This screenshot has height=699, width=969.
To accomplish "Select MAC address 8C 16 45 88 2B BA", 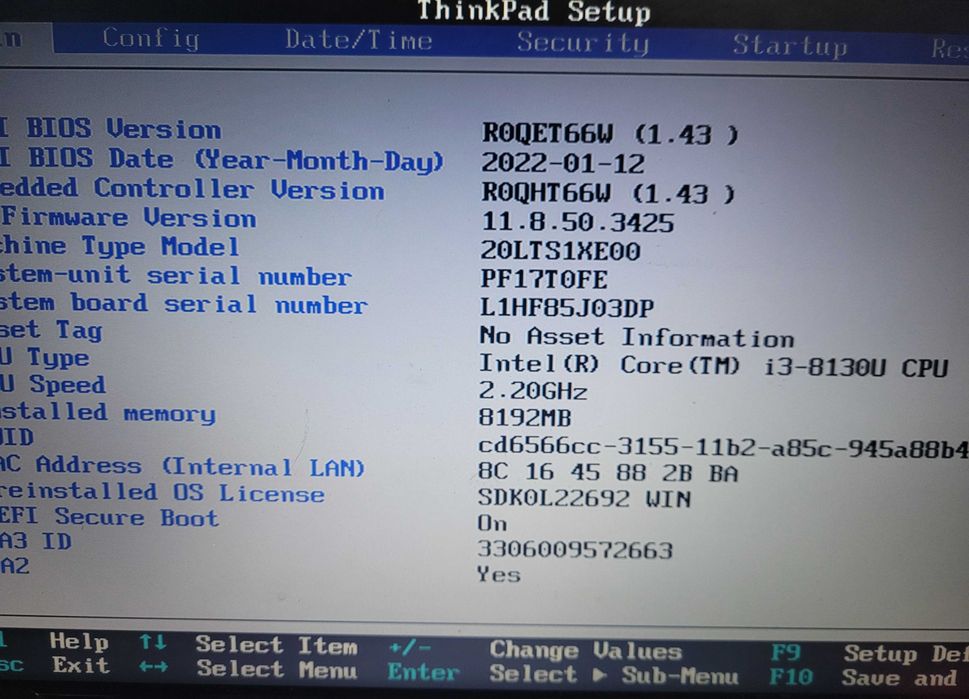I will coord(607,473).
